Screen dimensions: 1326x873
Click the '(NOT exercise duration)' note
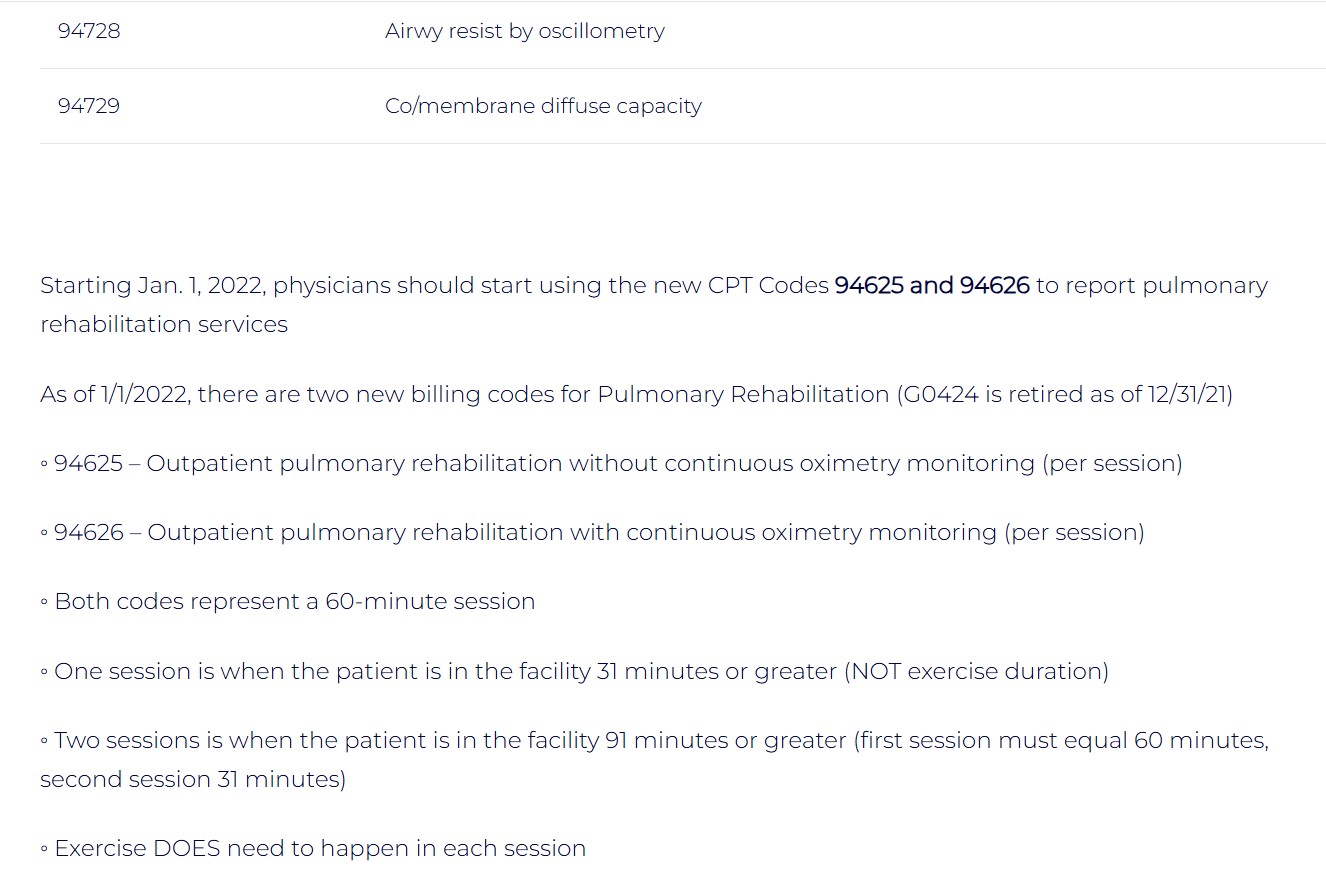pyautogui.click(x=977, y=671)
